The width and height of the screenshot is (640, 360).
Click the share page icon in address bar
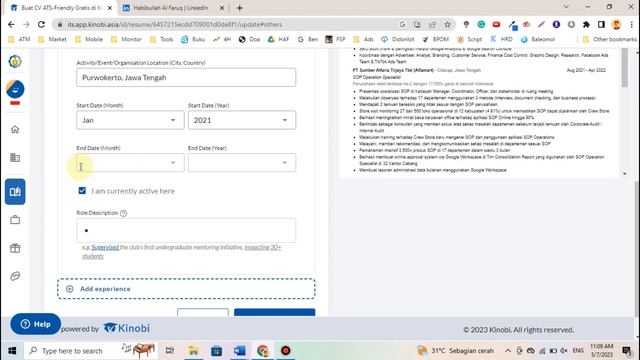[432, 24]
